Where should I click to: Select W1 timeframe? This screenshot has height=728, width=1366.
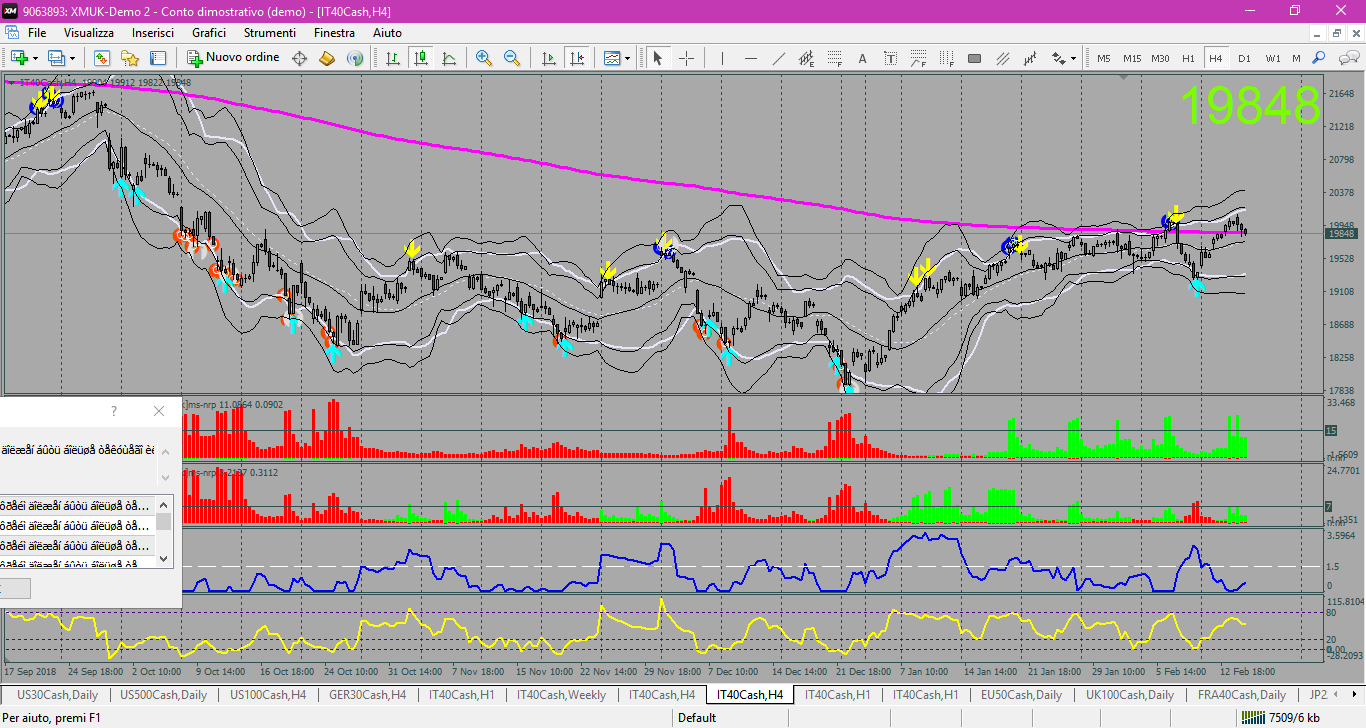pyautogui.click(x=1272, y=58)
